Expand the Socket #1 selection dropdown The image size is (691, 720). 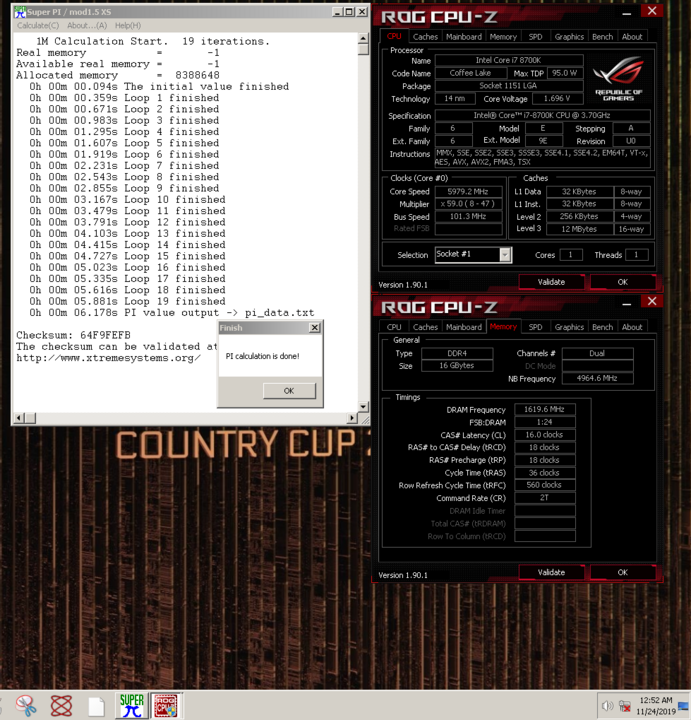pos(505,254)
